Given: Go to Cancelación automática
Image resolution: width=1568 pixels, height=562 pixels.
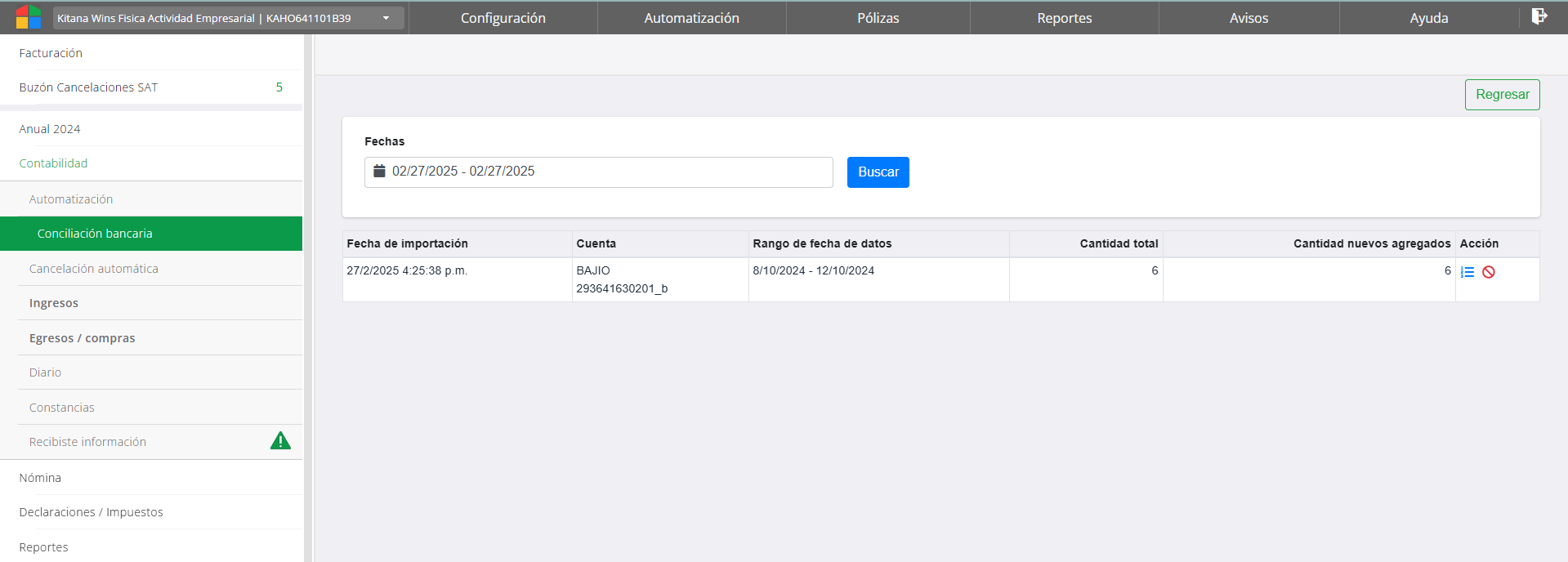Looking at the screenshot, I should (94, 269).
